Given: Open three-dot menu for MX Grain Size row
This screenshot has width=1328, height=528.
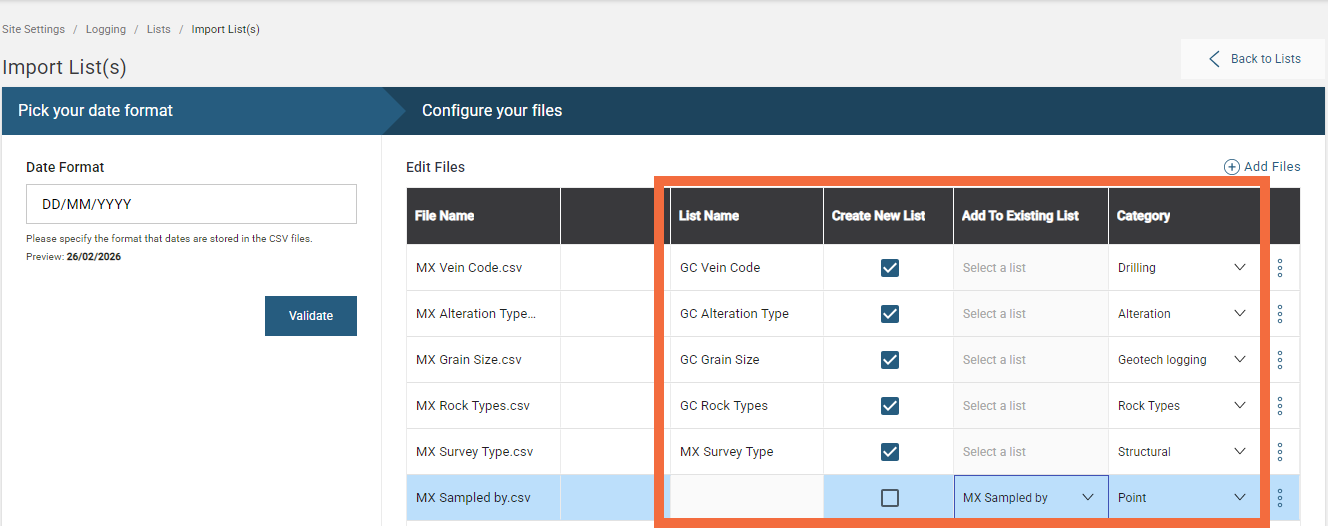Looking at the screenshot, I should pyautogui.click(x=1280, y=360).
